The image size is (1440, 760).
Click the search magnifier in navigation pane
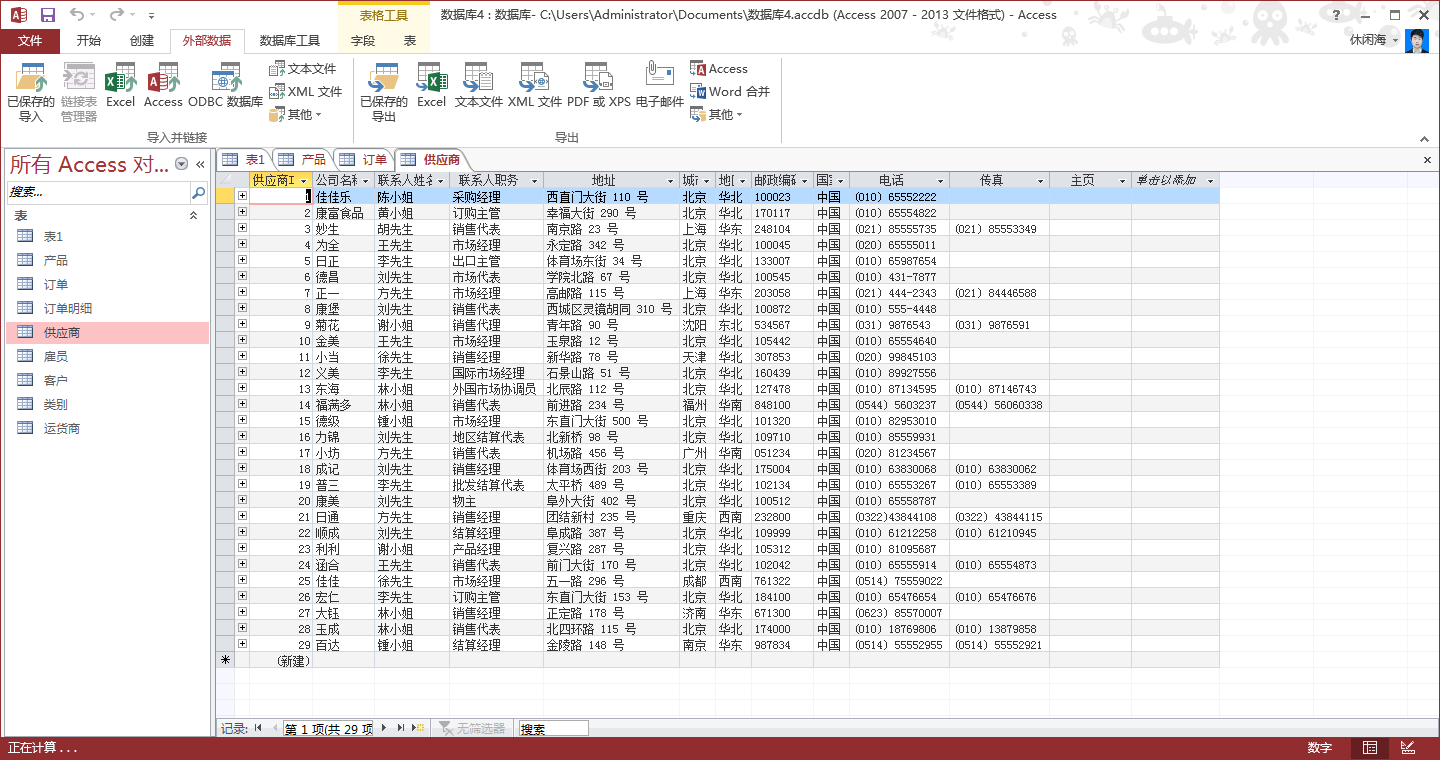pos(198,192)
